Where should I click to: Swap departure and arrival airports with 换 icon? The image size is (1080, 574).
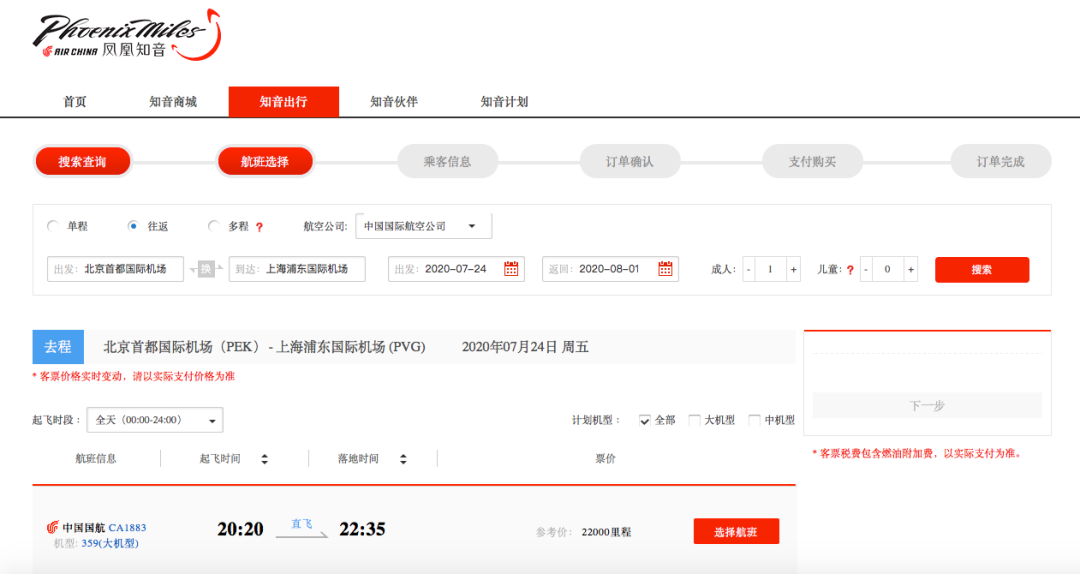click(206, 269)
